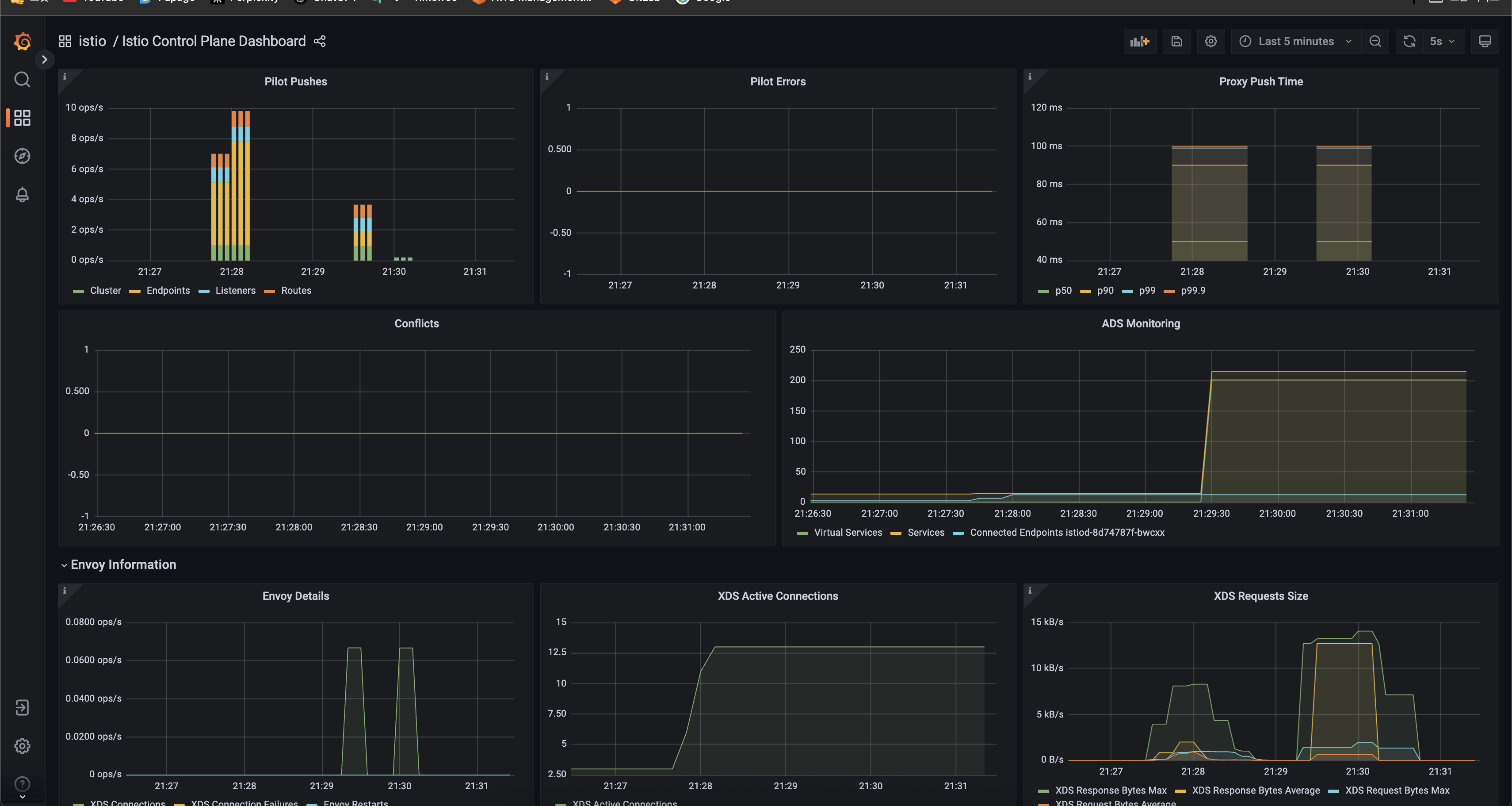
Task: Toggle the p99 series in Proxy Push Time legend
Action: click(x=1146, y=291)
